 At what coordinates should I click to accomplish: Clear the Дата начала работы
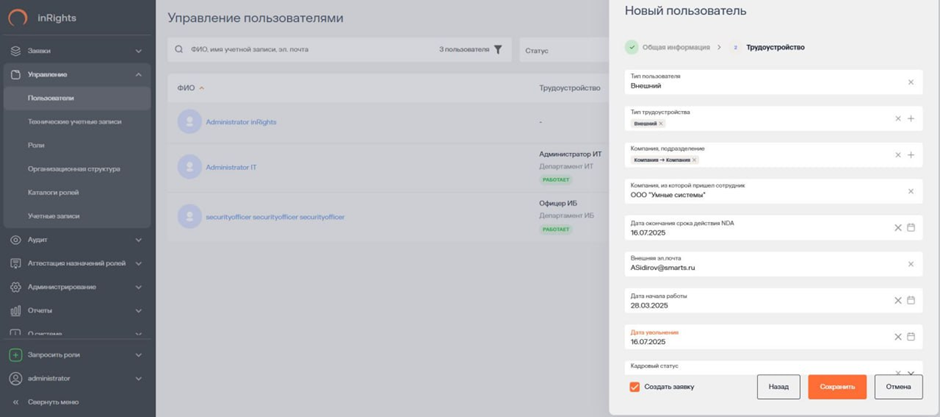pyautogui.click(x=898, y=301)
